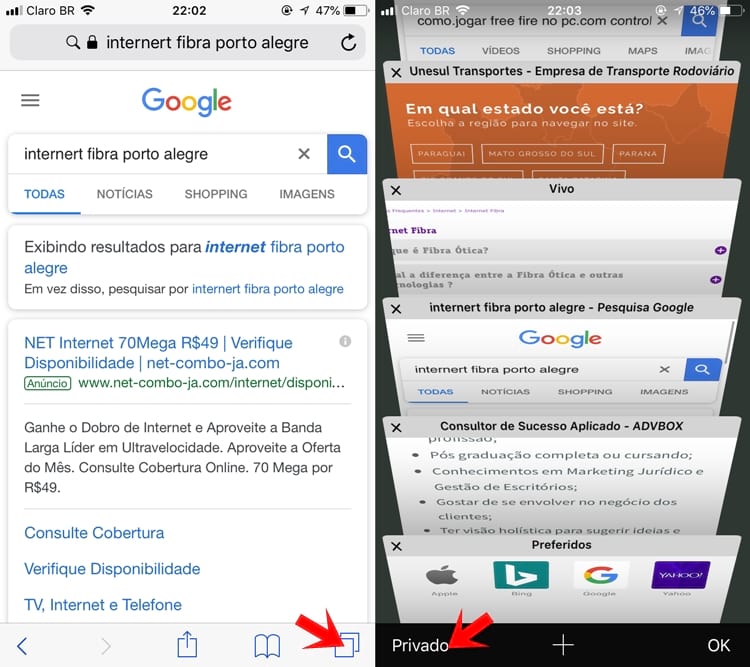Select SHOPPING tab in the top free fire card
Image resolution: width=750 pixels, height=667 pixels.
[574, 51]
